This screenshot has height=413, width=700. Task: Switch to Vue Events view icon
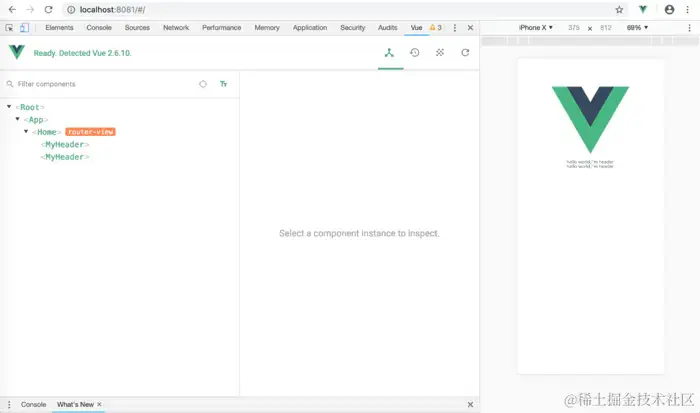[440, 53]
